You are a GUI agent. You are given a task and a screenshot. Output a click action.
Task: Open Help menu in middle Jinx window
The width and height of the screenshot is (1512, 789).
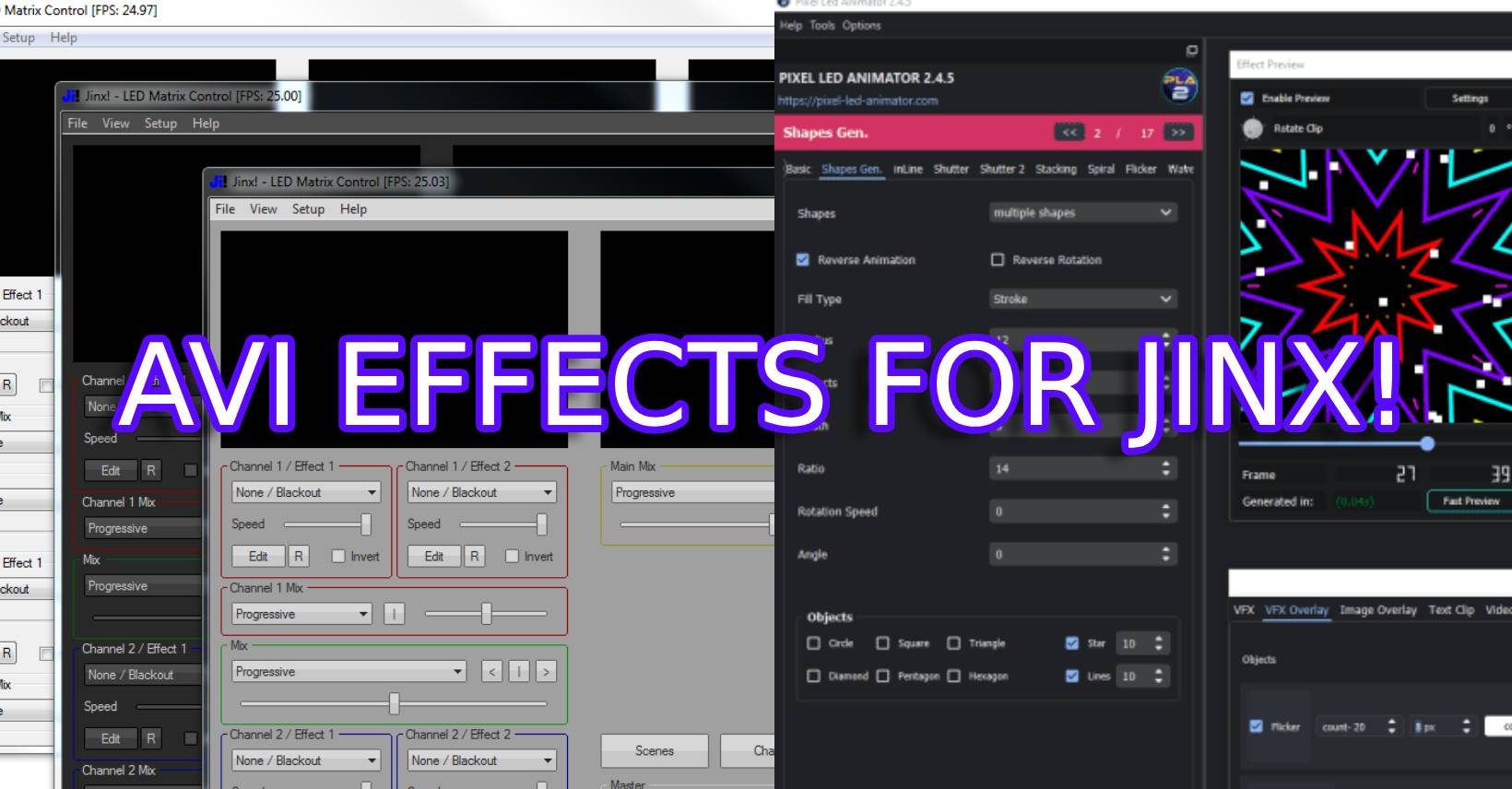[x=206, y=124]
